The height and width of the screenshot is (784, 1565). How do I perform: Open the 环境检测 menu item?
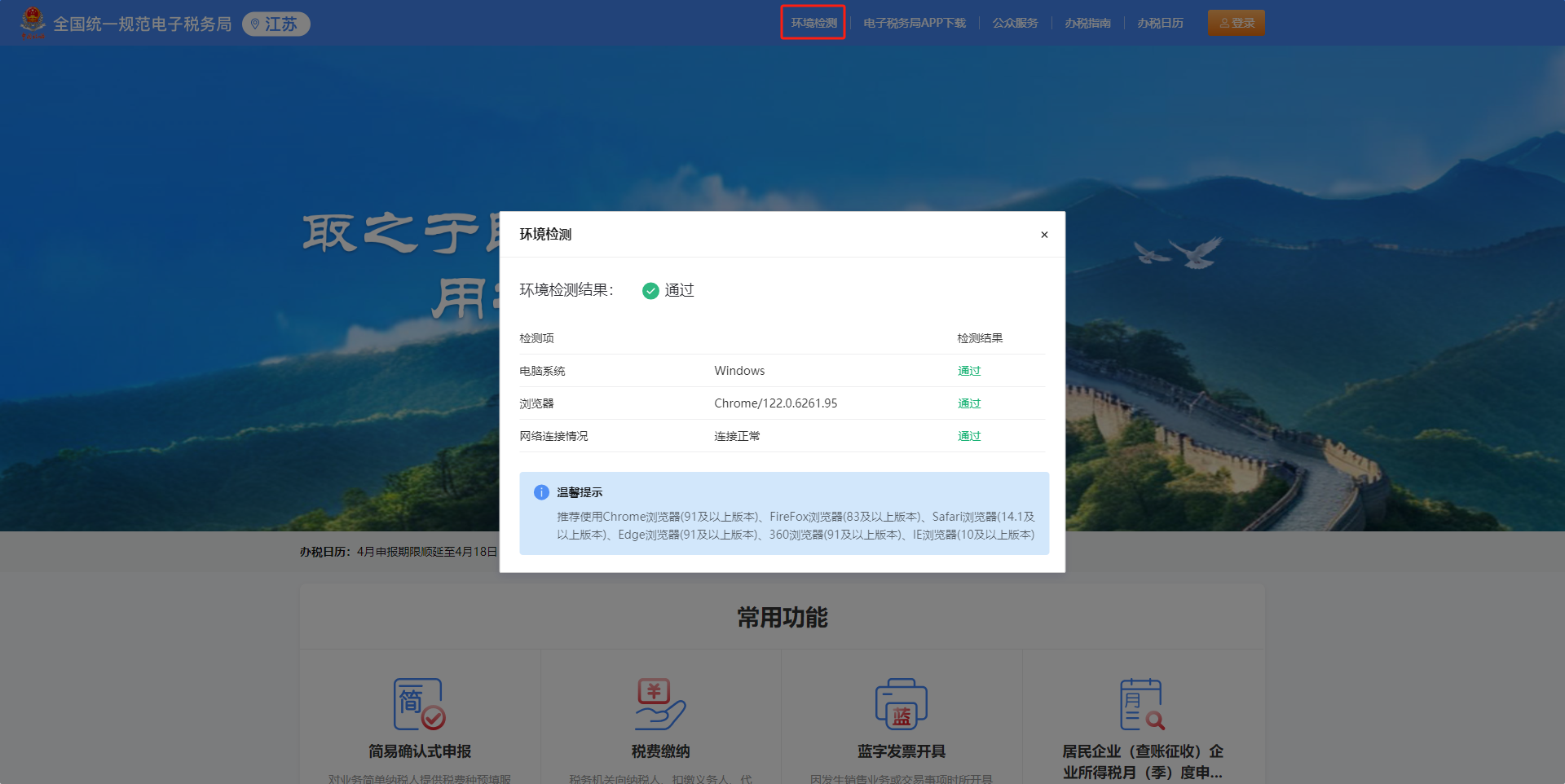click(x=813, y=23)
